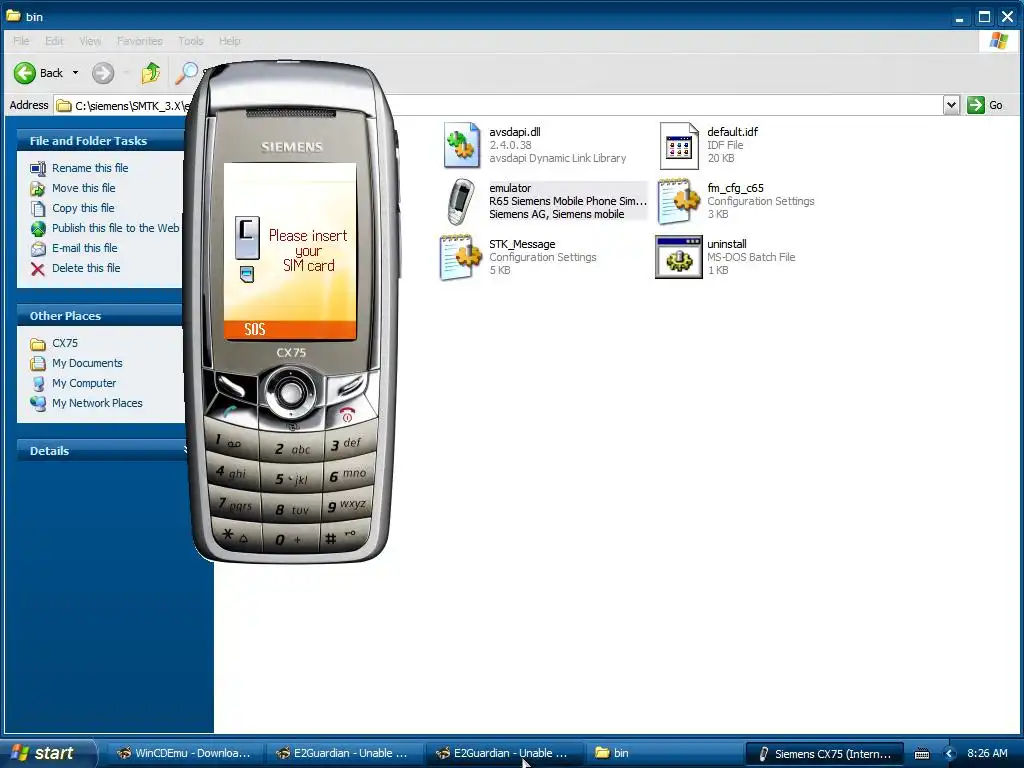Image resolution: width=1024 pixels, height=768 pixels.
Task: Click the Go button
Action: pos(985,105)
